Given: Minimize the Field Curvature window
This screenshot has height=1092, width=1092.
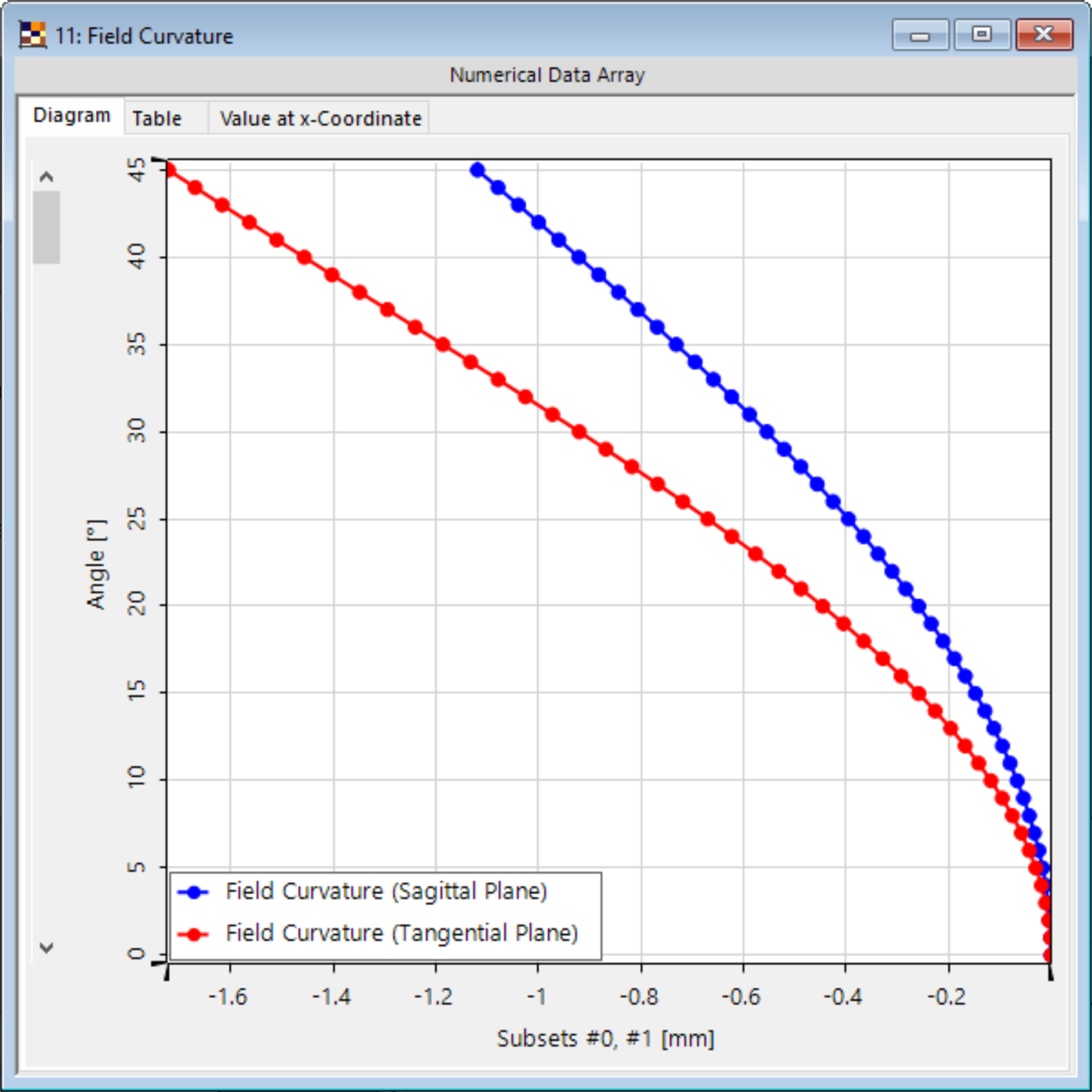Looking at the screenshot, I should click(x=919, y=35).
